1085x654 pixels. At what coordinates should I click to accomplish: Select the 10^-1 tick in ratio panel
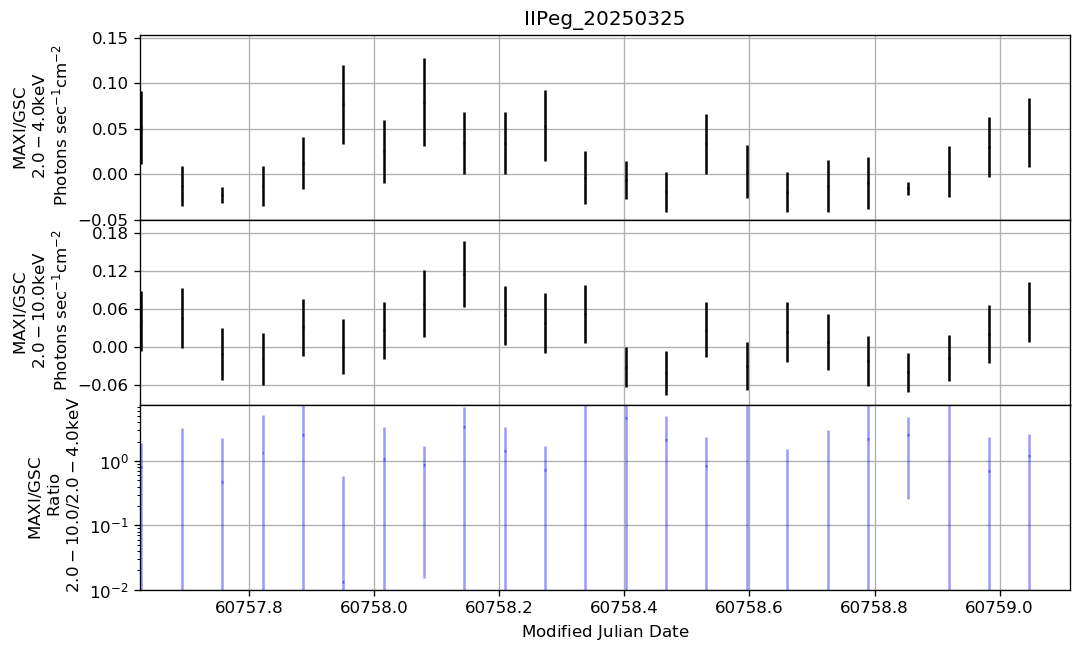pos(111,525)
